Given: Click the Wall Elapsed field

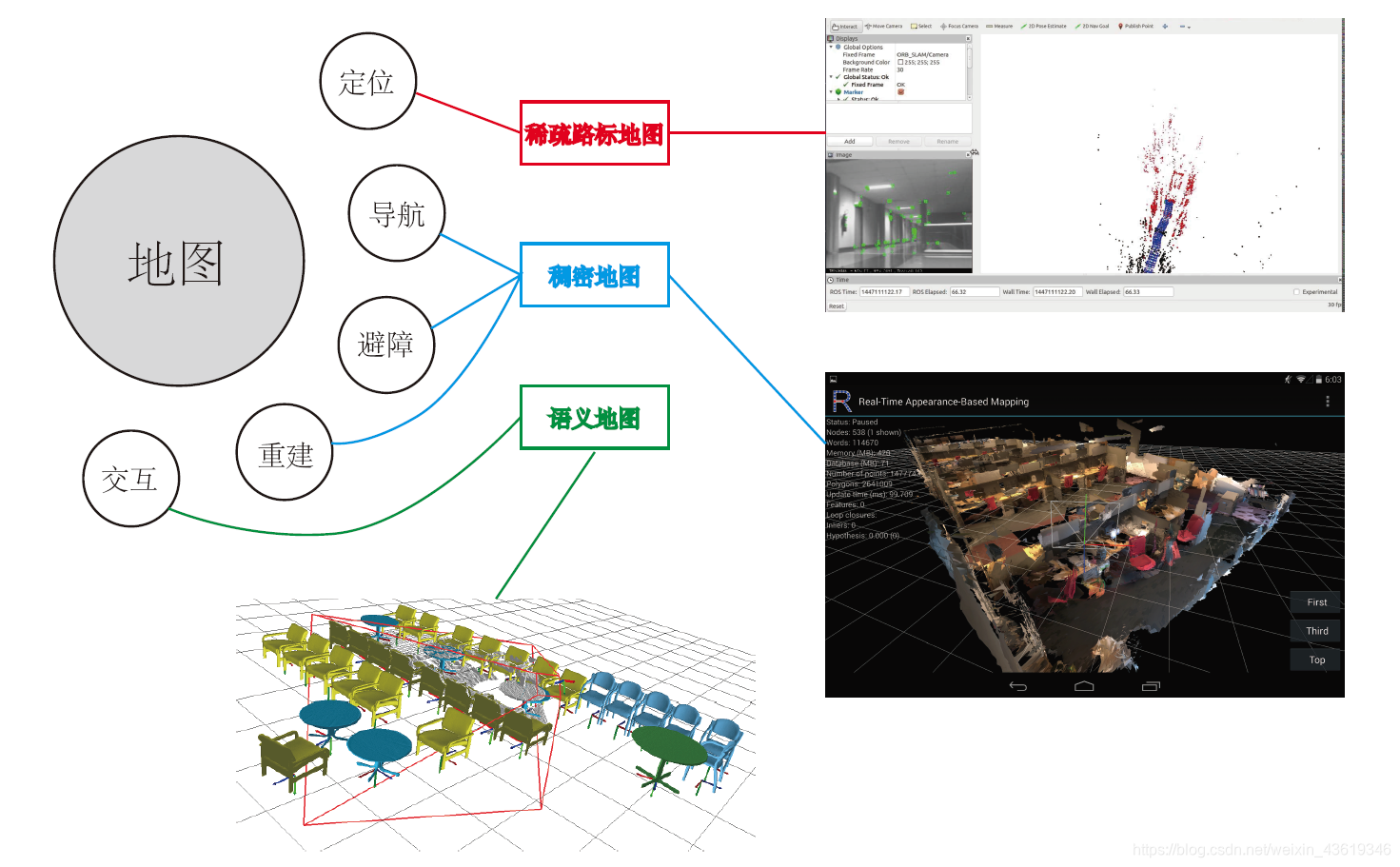Looking at the screenshot, I should tap(1148, 292).
